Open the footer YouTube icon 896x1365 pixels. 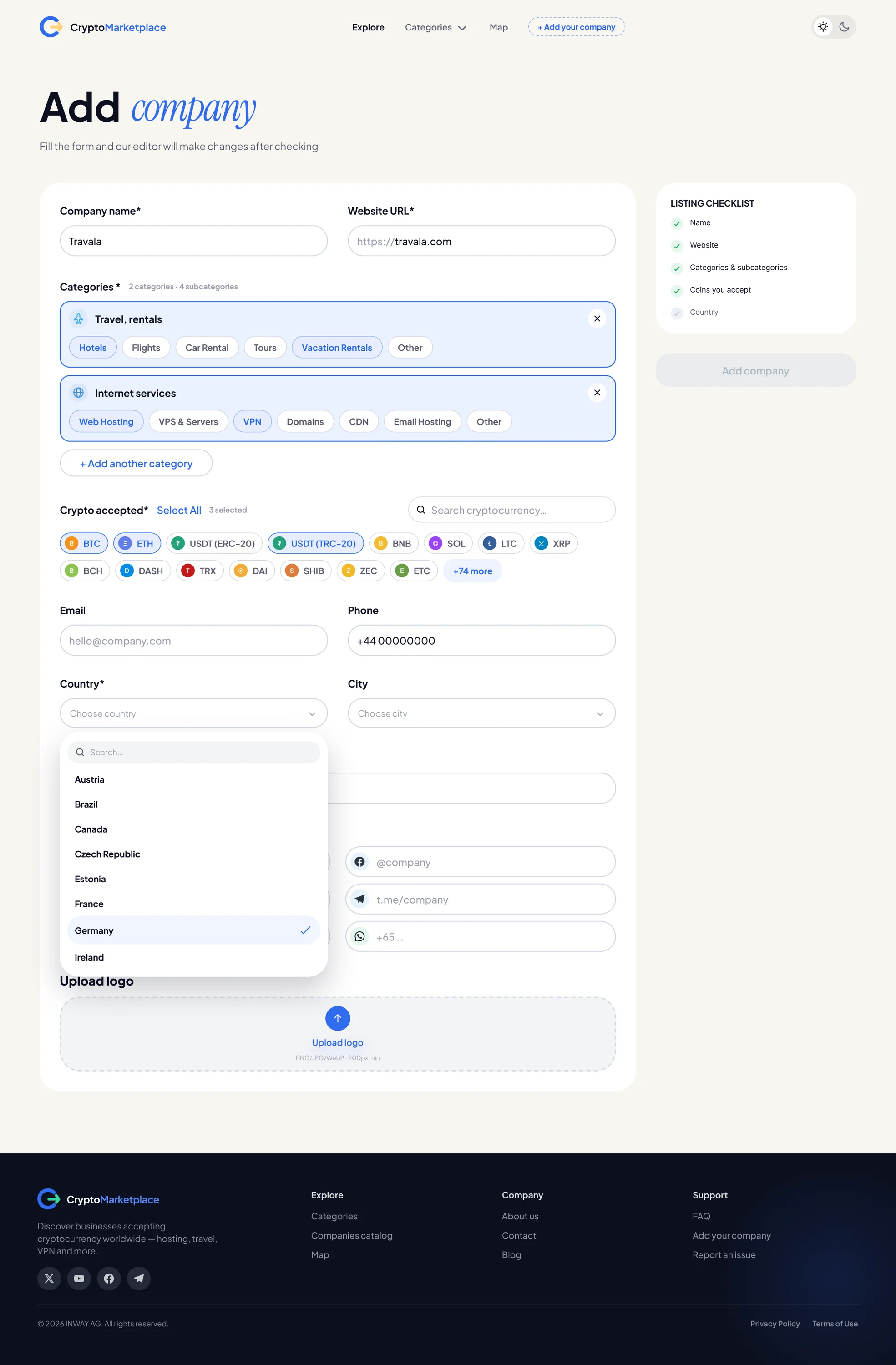[x=79, y=1278]
